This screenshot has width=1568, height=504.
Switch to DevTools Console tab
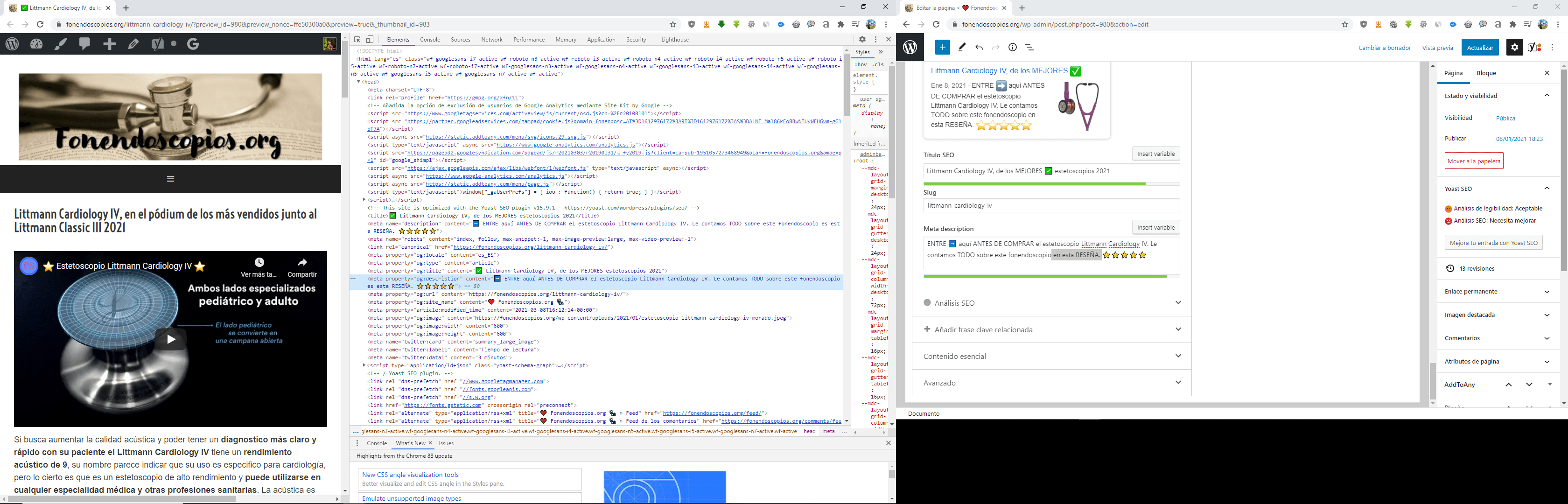[x=430, y=40]
